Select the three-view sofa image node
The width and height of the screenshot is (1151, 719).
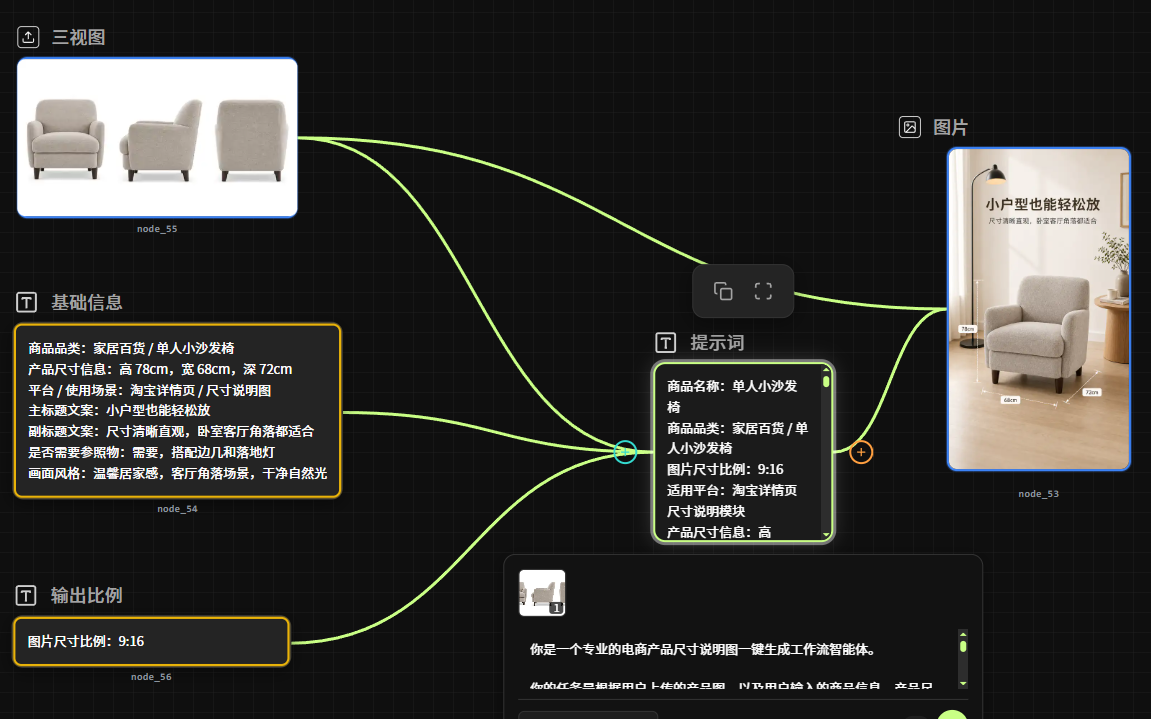click(x=157, y=137)
